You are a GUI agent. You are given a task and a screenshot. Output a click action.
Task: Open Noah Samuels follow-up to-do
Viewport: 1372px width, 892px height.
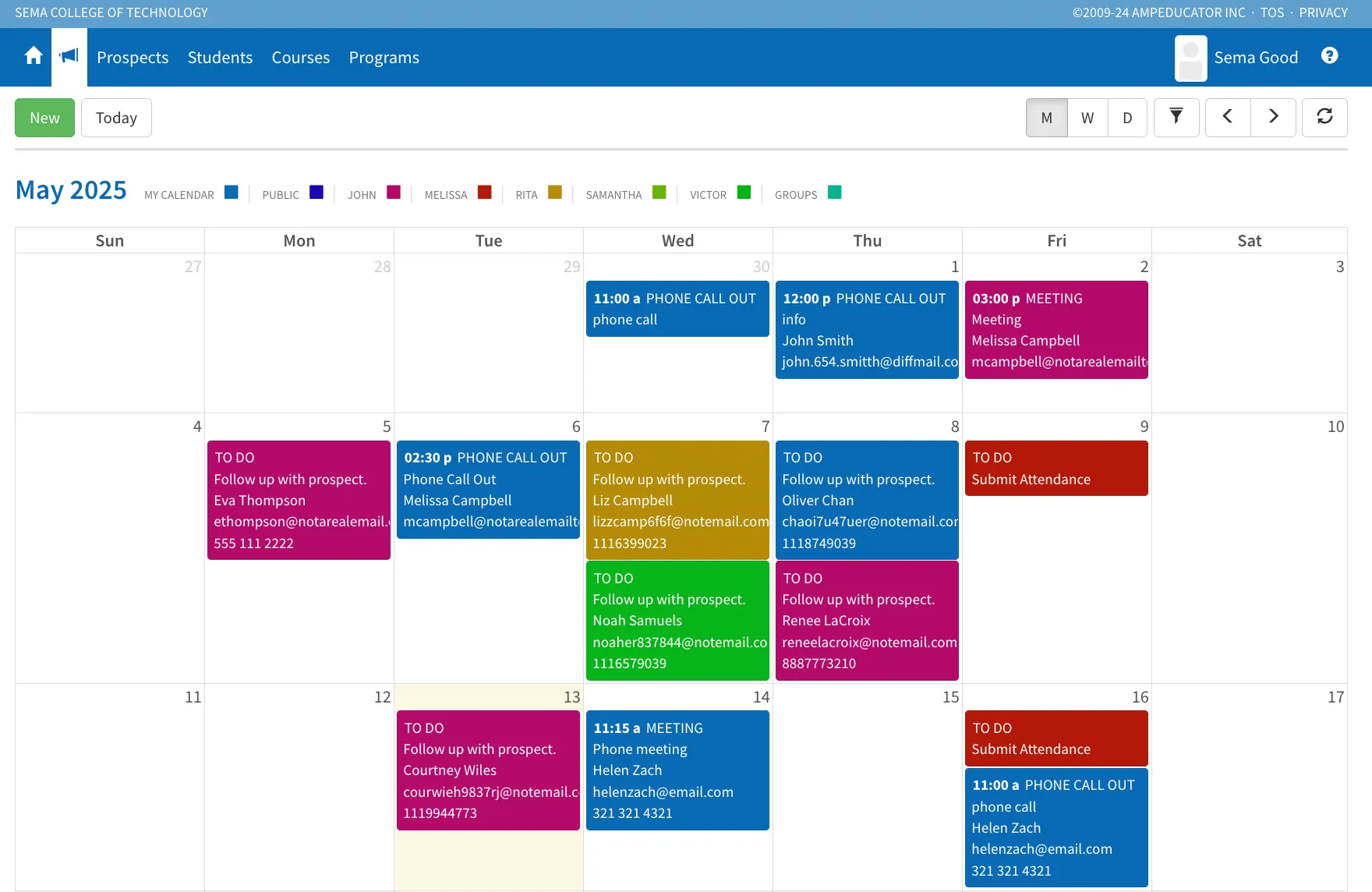[677, 621]
